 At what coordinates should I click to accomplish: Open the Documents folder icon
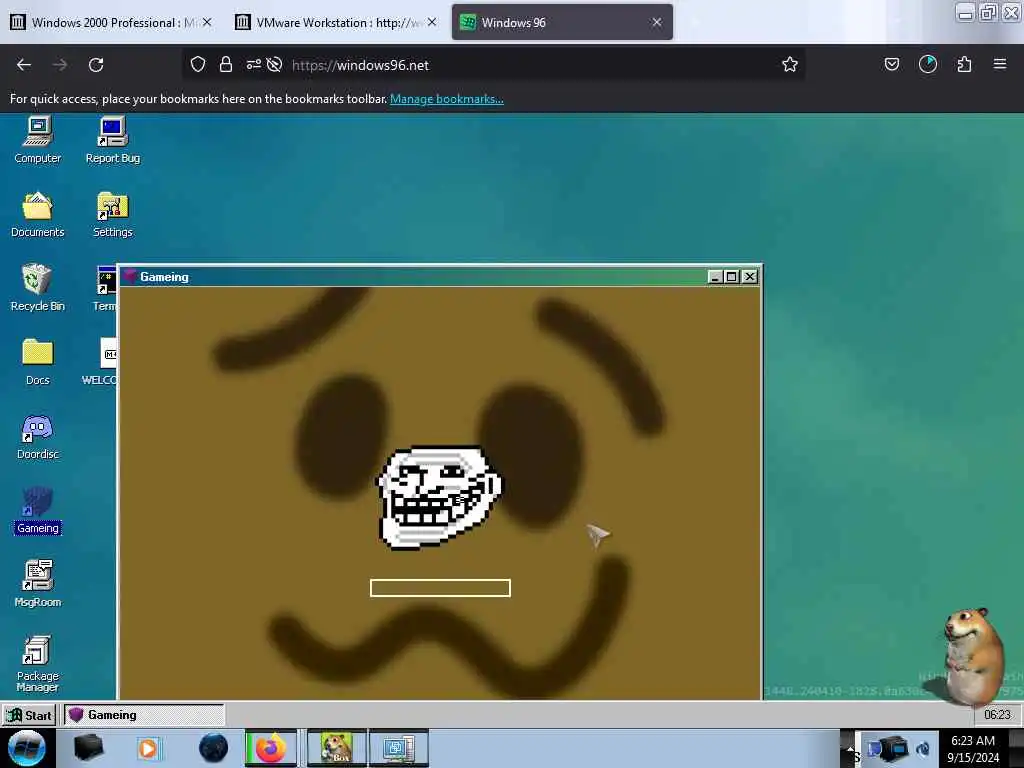tap(37, 214)
